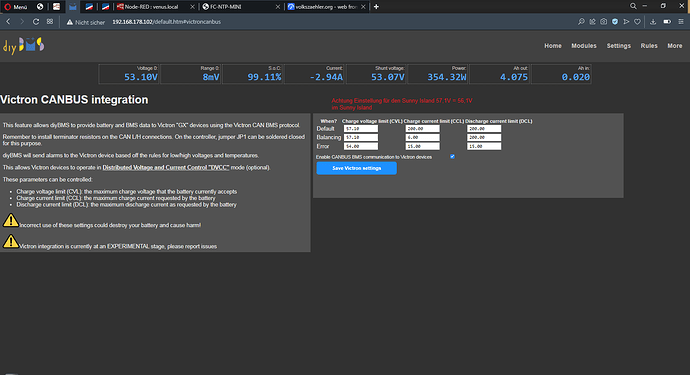Click the Save Victron settings button
Screen dimensions: 690x375
[356, 168]
